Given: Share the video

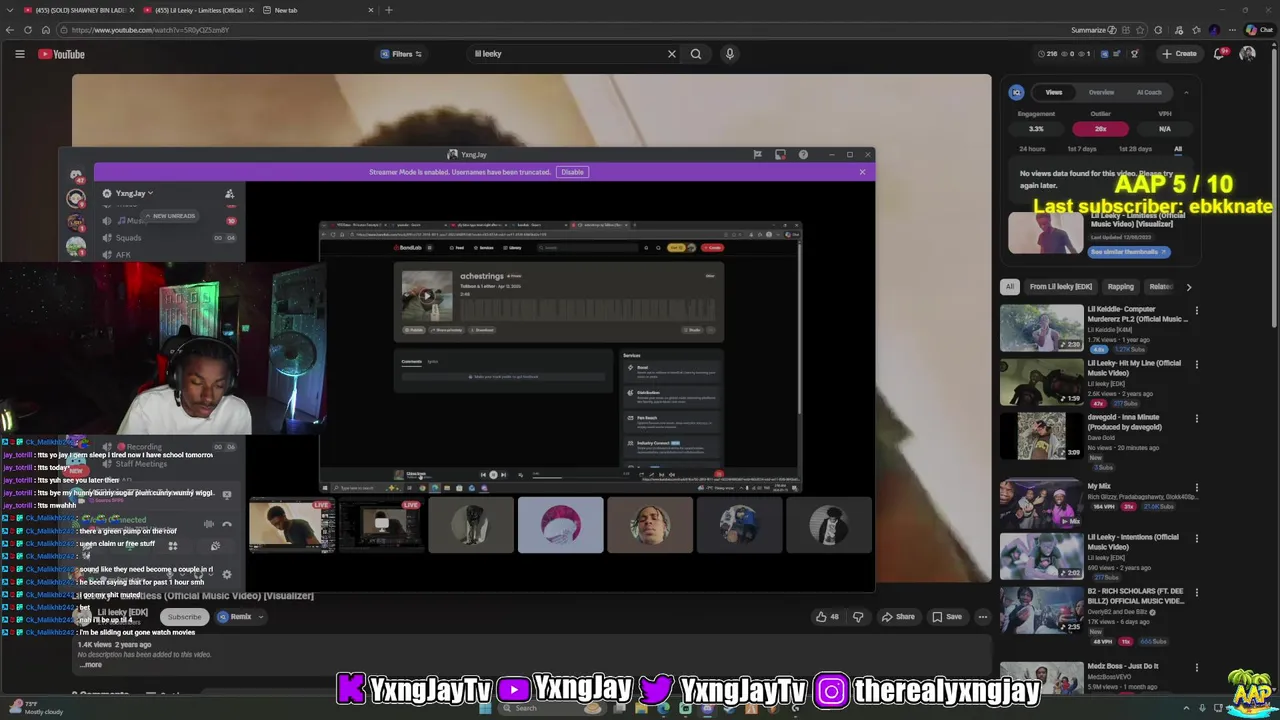Looking at the screenshot, I should click(897, 617).
